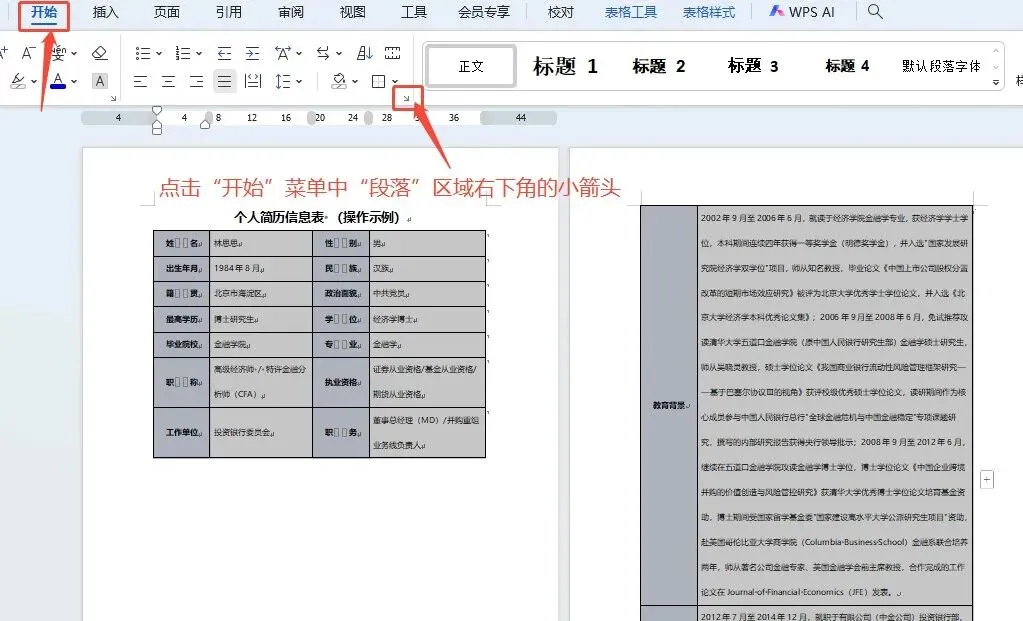
Task: Toggle character shading on the gray A
Action: [x=100, y=81]
